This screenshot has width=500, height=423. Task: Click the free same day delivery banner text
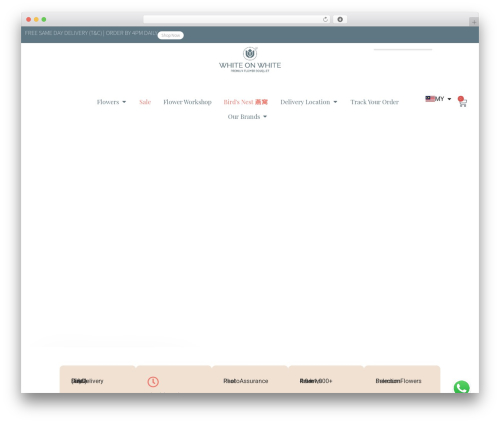point(91,33)
